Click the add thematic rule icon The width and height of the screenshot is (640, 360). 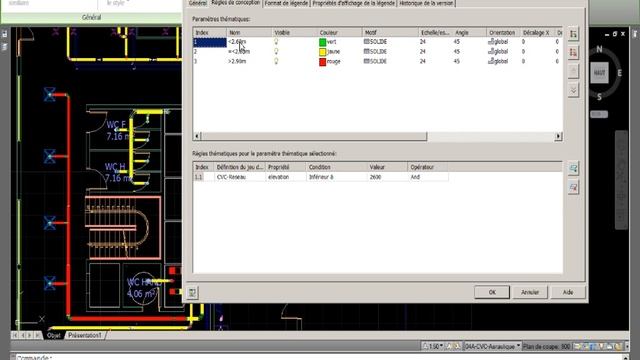point(573,168)
